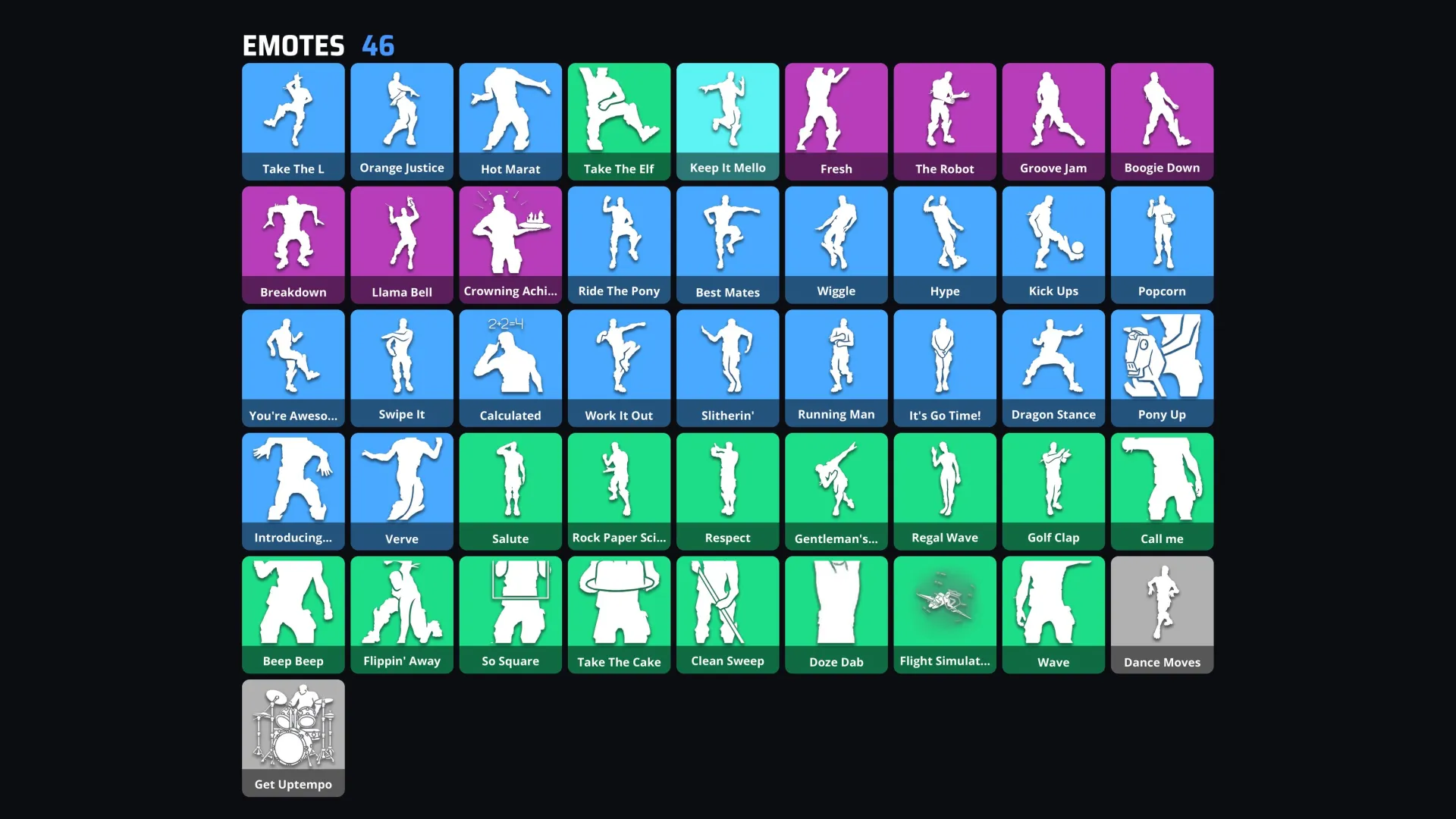Select the Keep It Mello emote
This screenshot has width=1456, height=819.
tap(727, 121)
